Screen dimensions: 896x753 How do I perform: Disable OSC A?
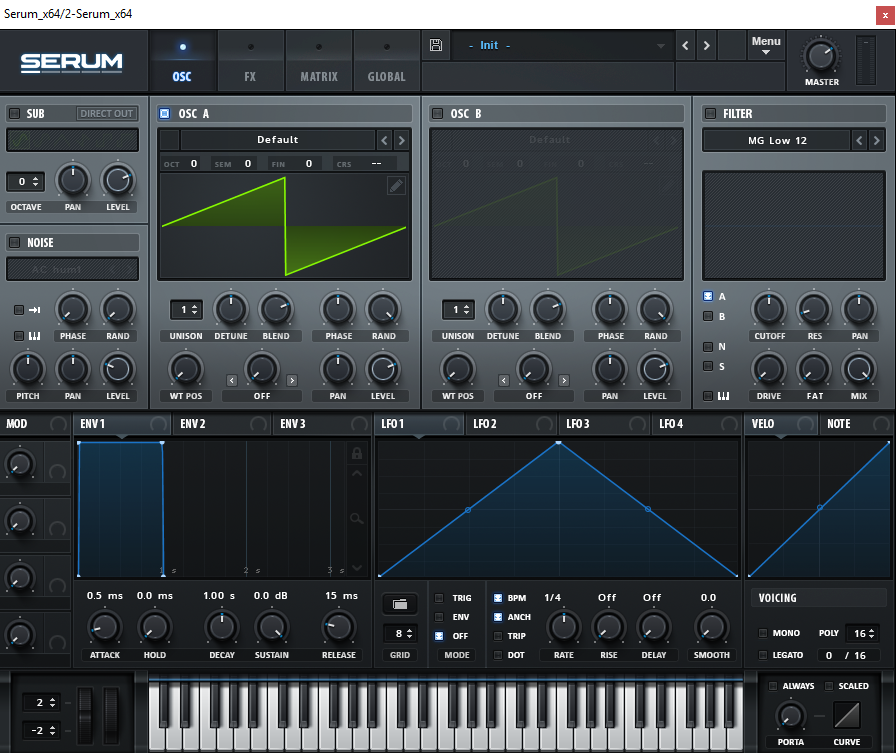(x=165, y=113)
